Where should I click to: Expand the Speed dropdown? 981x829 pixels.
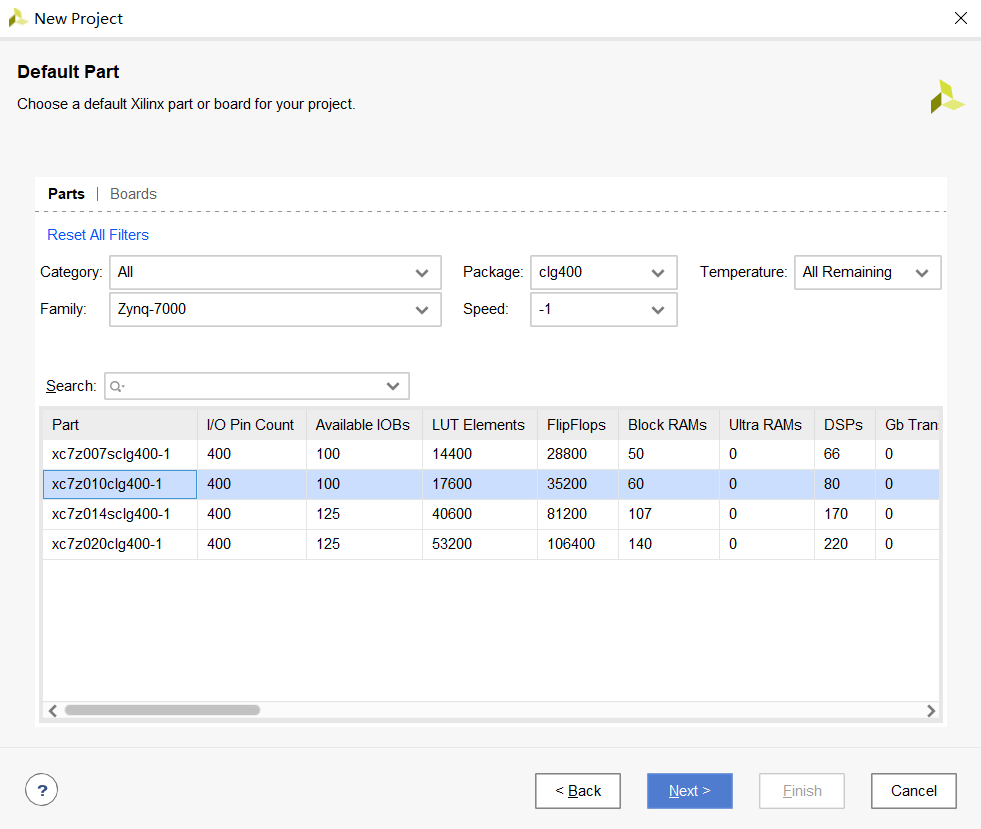tap(603, 309)
